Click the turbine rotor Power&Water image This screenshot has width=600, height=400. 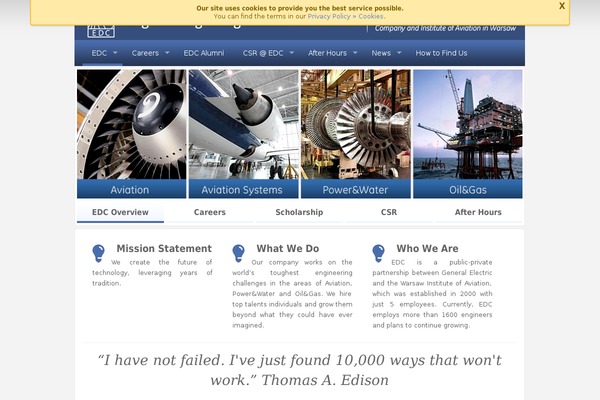pyautogui.click(x=356, y=124)
